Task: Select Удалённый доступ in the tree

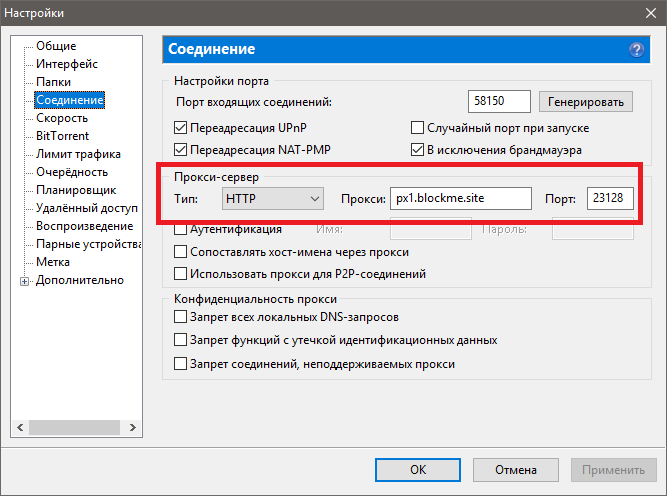Action: 87,208
